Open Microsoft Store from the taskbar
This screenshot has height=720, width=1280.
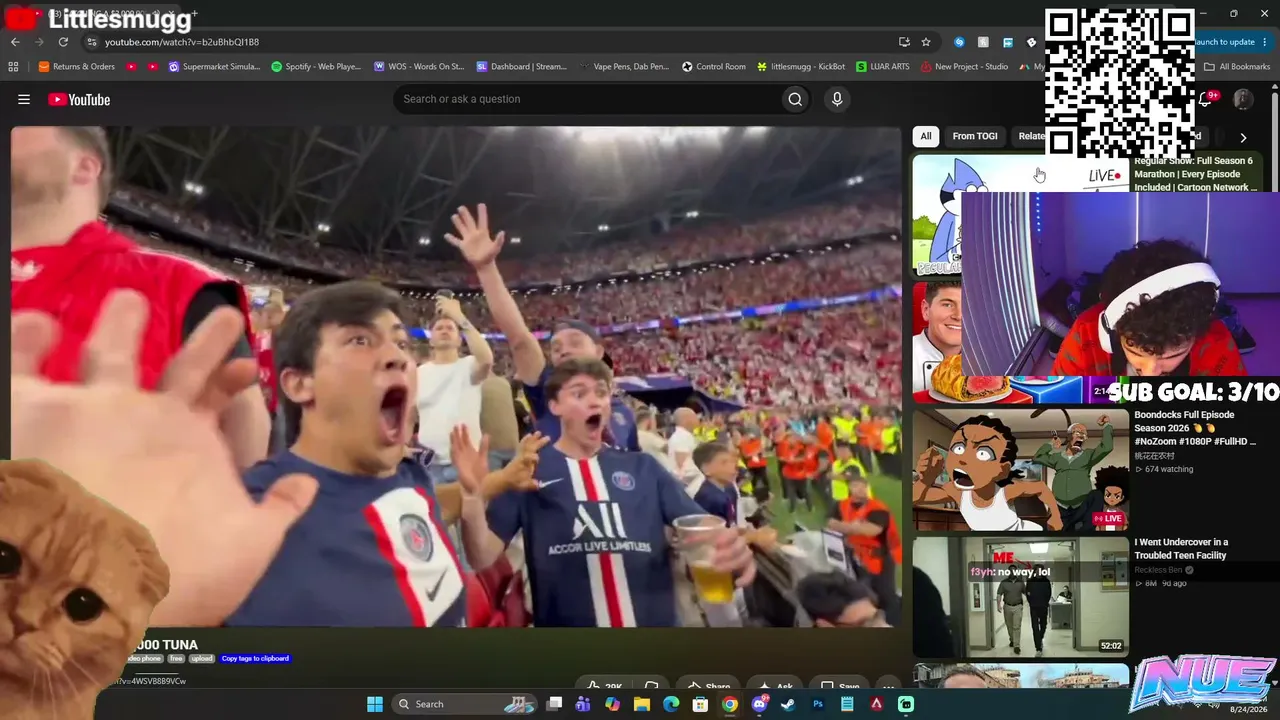pyautogui.click(x=700, y=704)
